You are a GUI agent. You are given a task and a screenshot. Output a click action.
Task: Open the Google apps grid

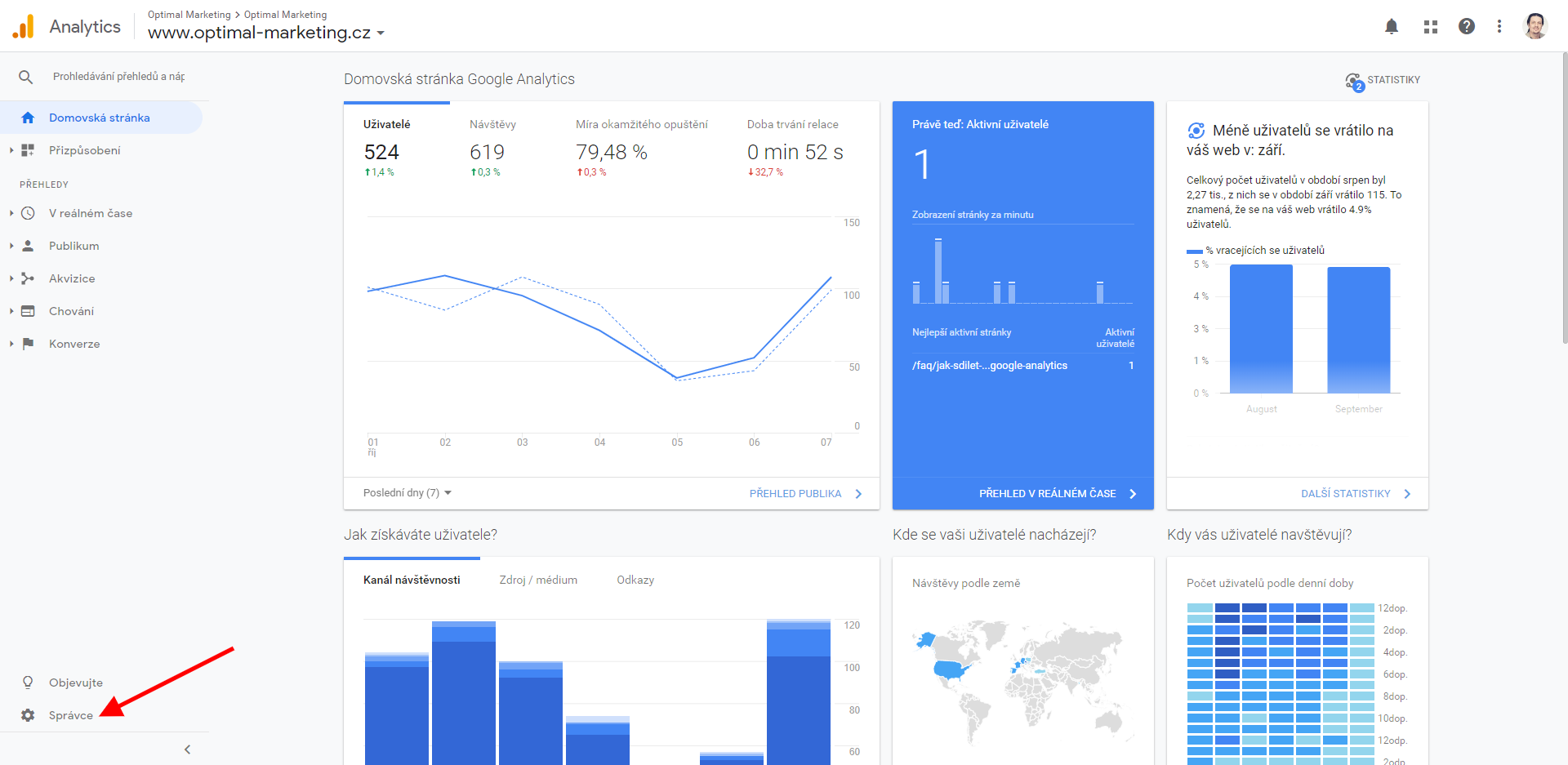1430,26
